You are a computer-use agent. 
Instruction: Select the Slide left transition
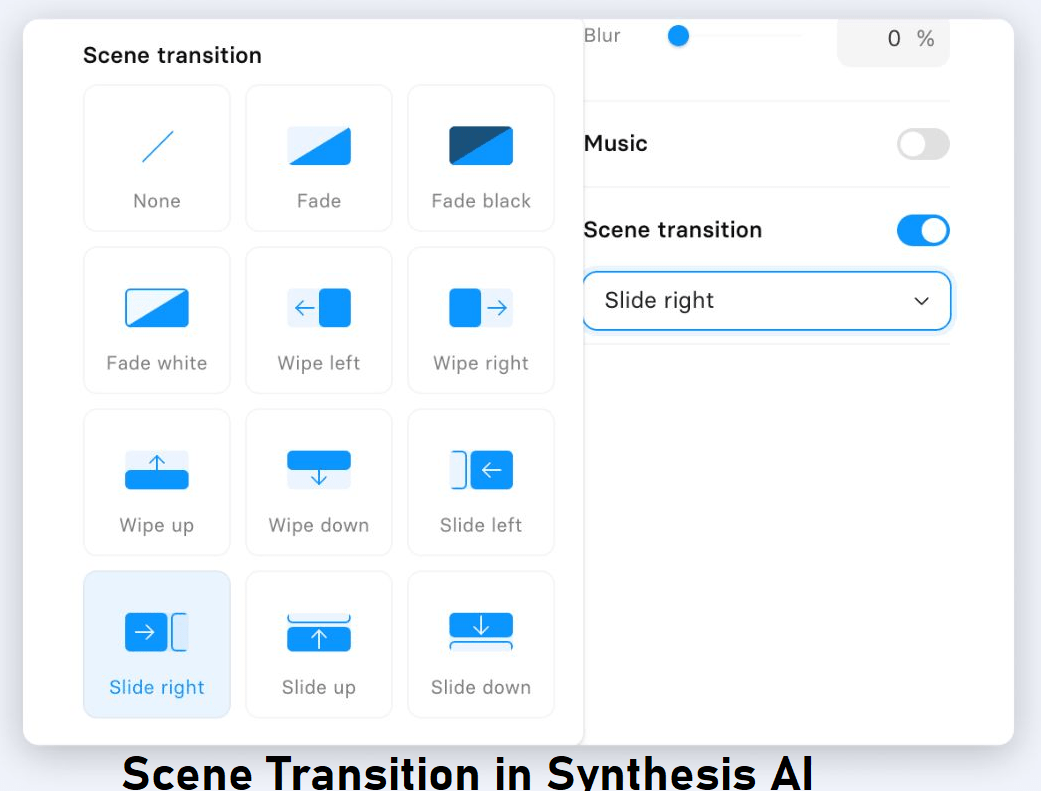point(480,482)
